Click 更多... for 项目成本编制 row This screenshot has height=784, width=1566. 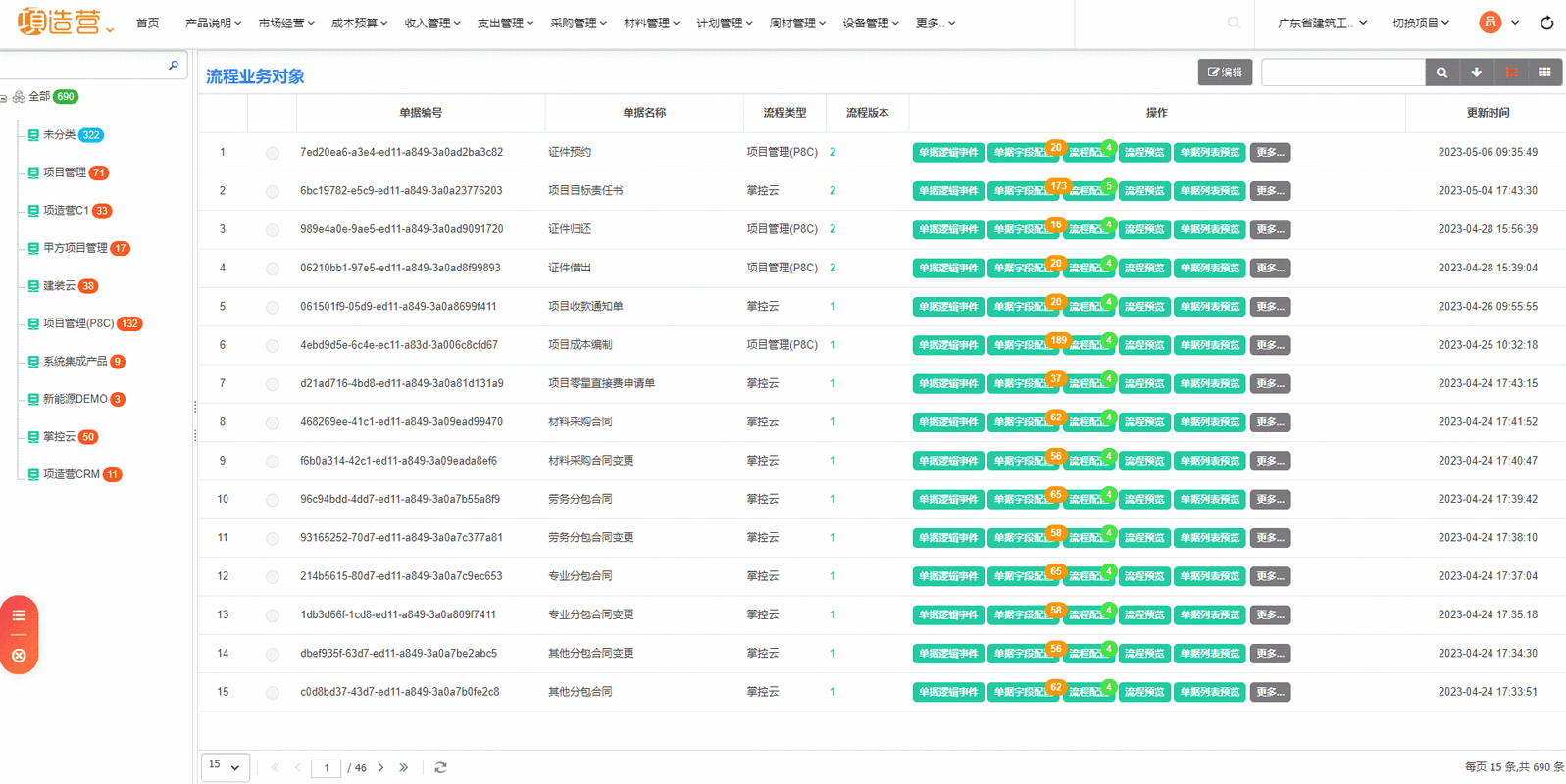(1270, 345)
